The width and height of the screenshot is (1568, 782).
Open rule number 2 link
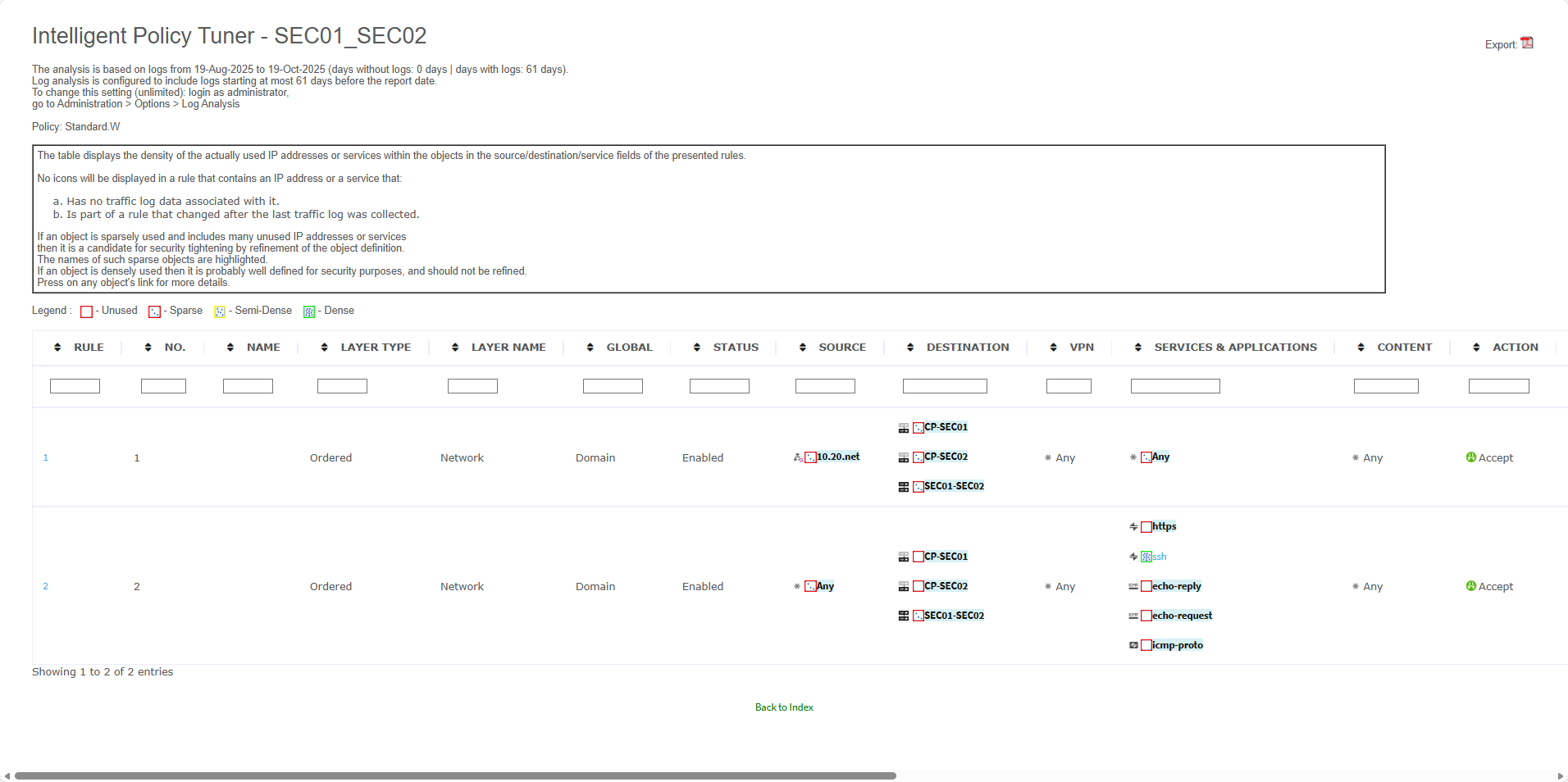coord(45,586)
